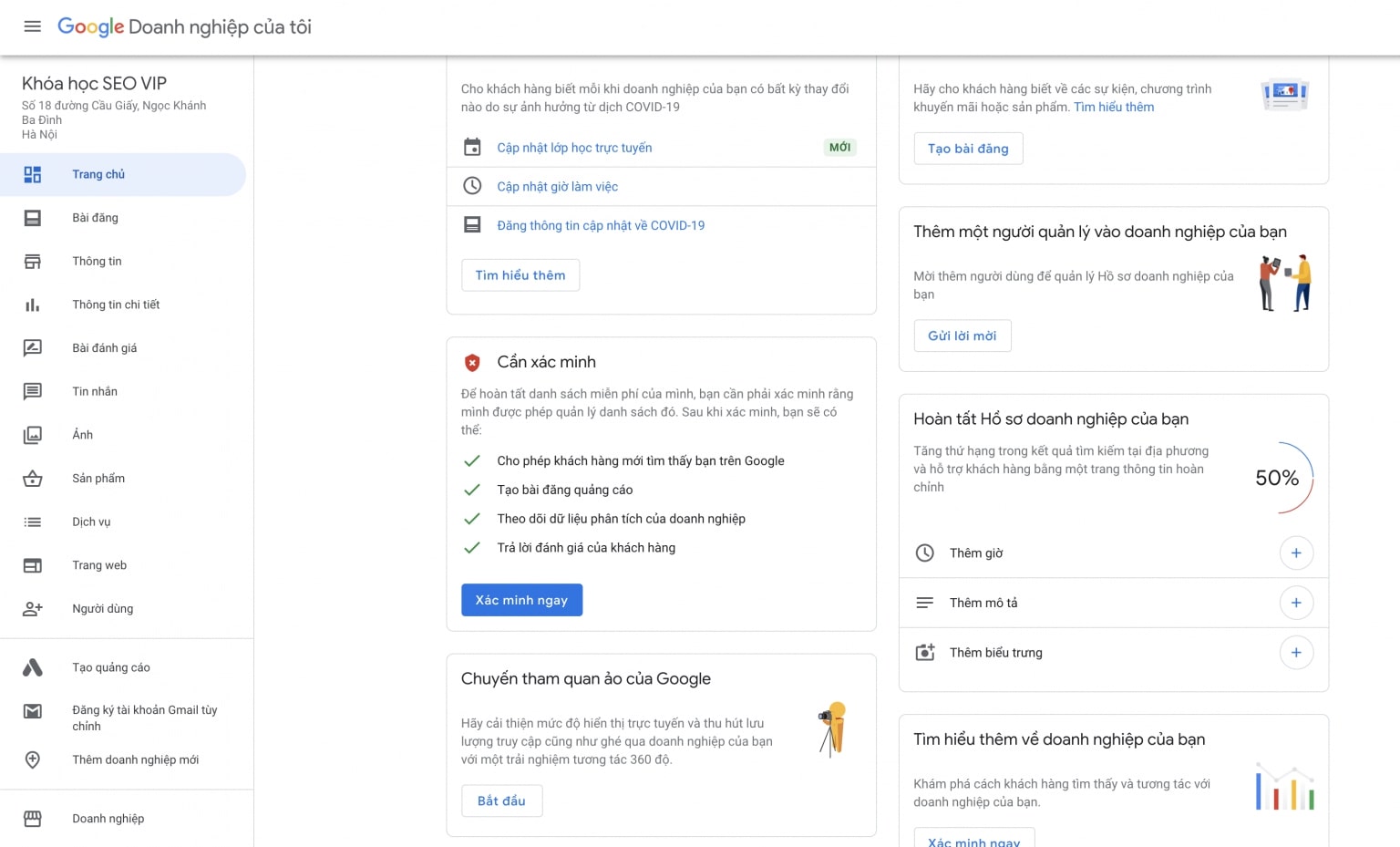Click the Bài đăng sidebar icon
1400x847 pixels.
[33, 218]
